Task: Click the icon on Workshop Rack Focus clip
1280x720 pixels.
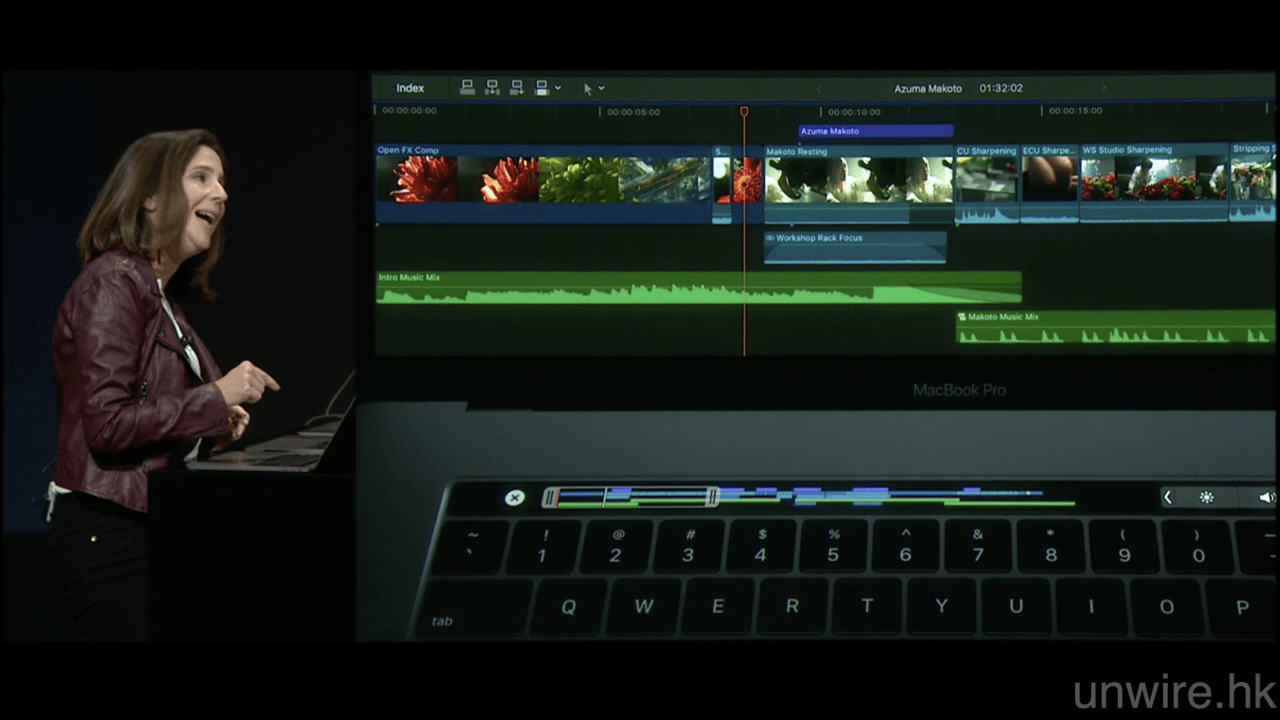Action: (x=770, y=238)
